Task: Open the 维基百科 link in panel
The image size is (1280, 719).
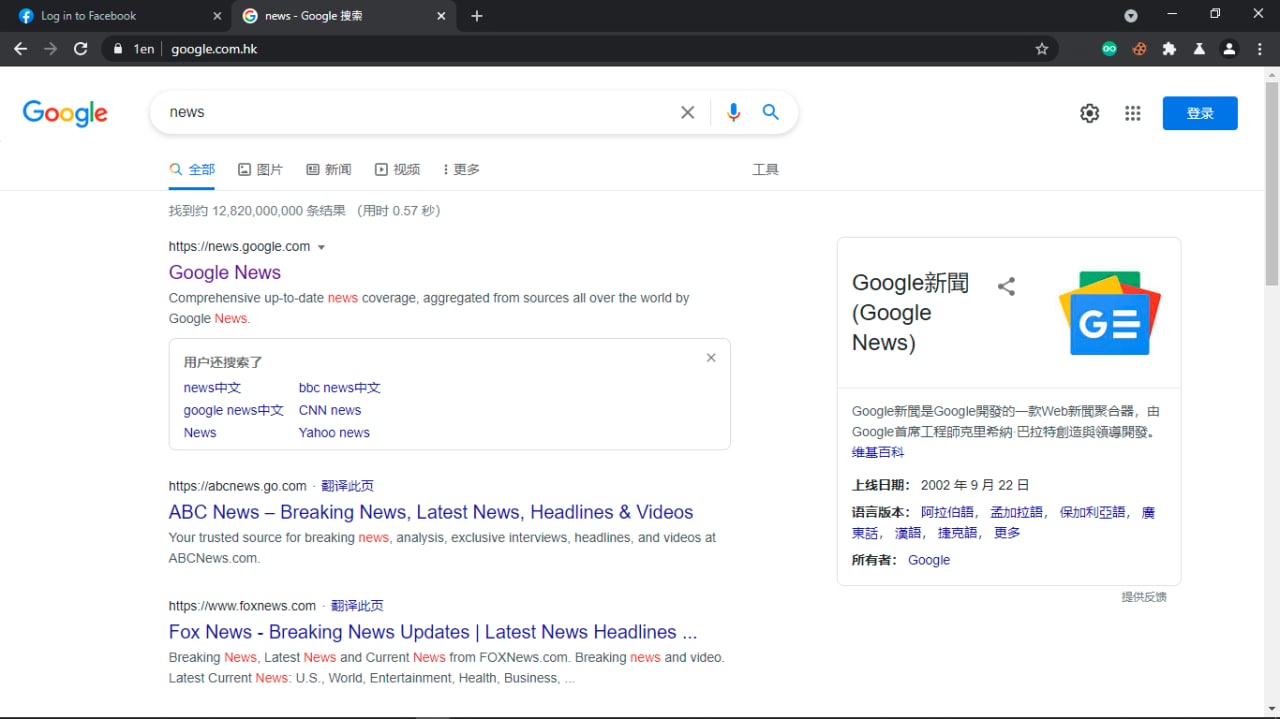Action: [878, 453]
